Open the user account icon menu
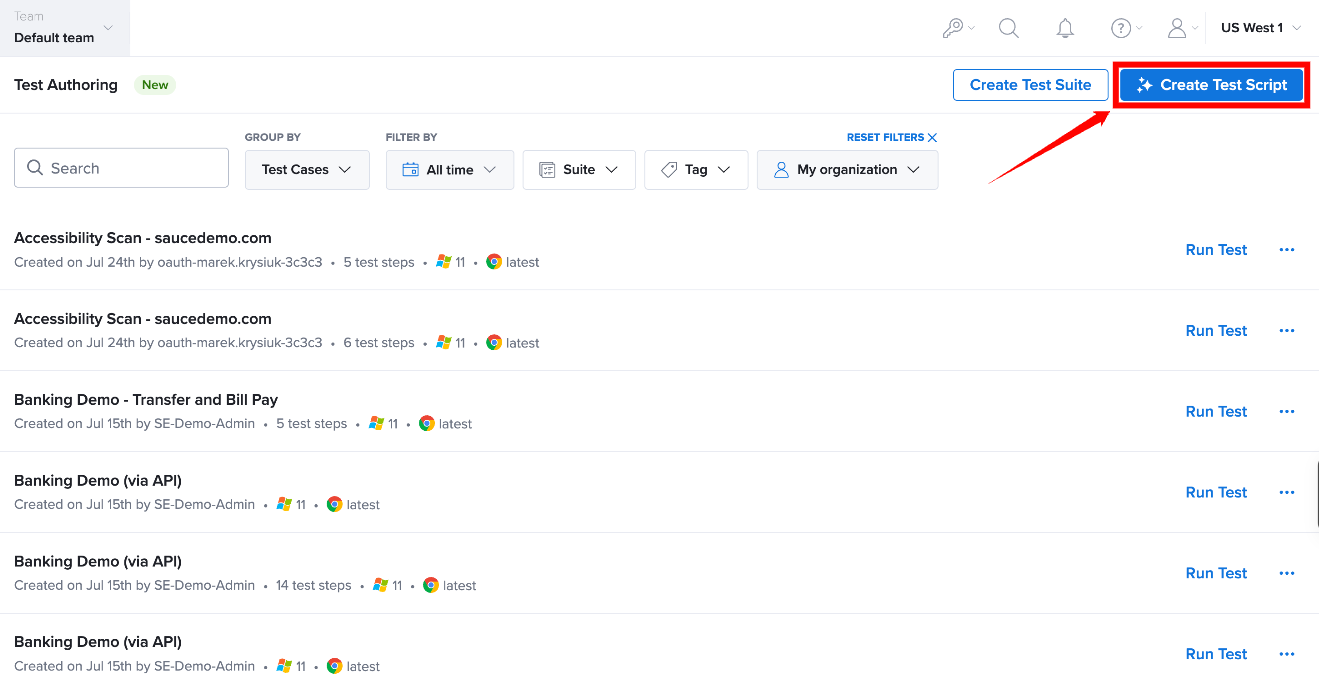1319x691 pixels. pos(1182,28)
